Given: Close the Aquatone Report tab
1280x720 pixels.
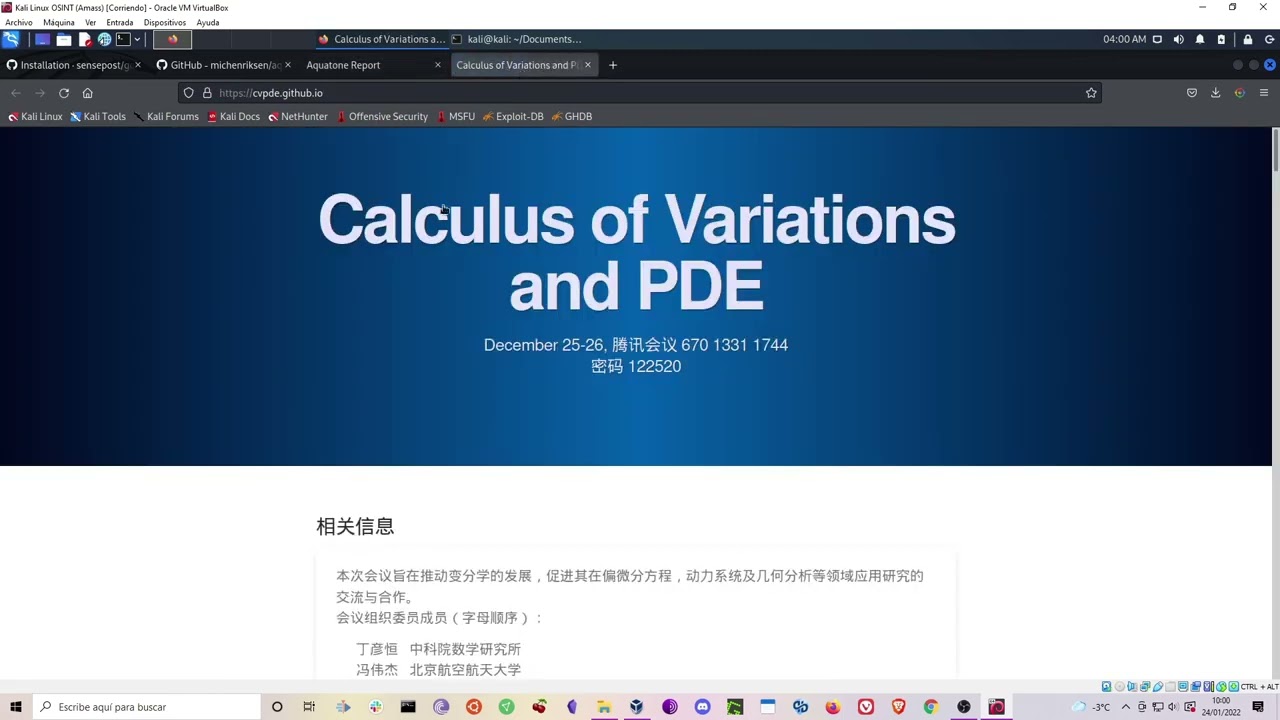Looking at the screenshot, I should (x=437, y=65).
